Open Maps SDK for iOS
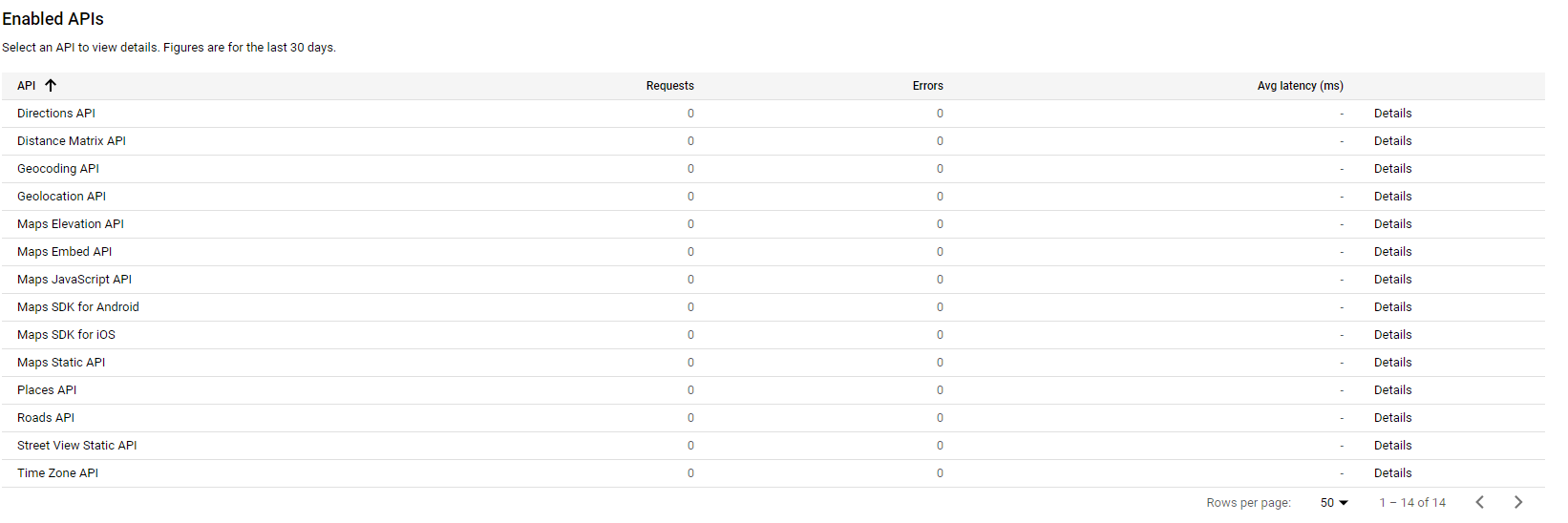This screenshot has height=523, width=1568. tap(66, 335)
